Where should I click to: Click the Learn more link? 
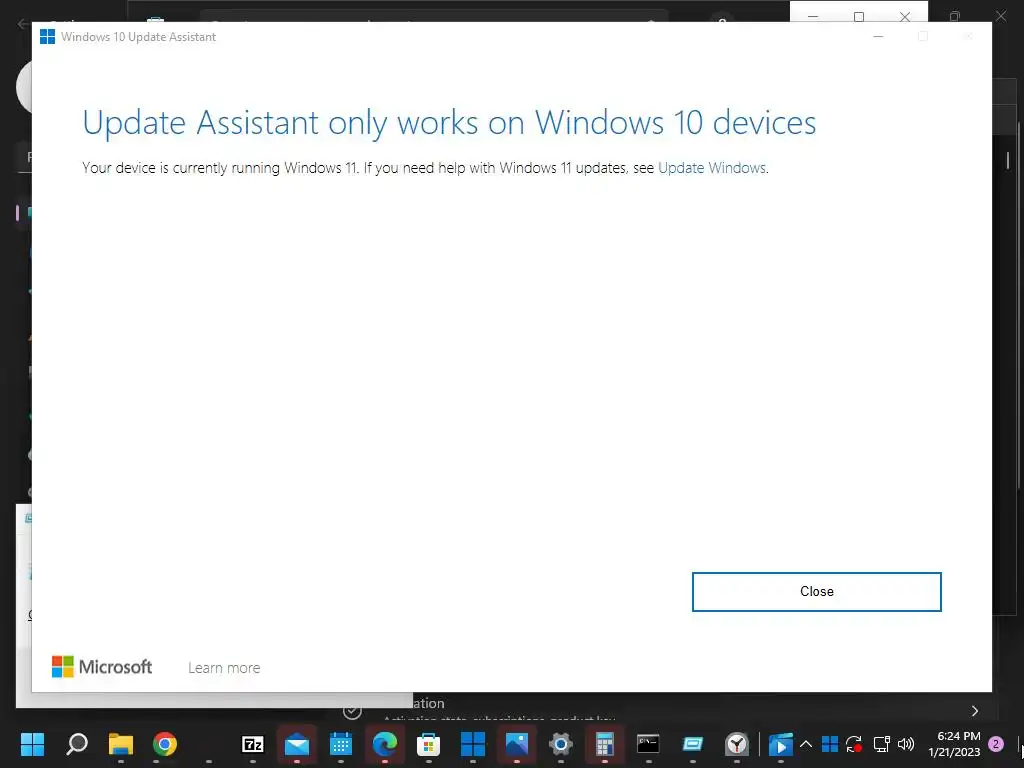(224, 667)
